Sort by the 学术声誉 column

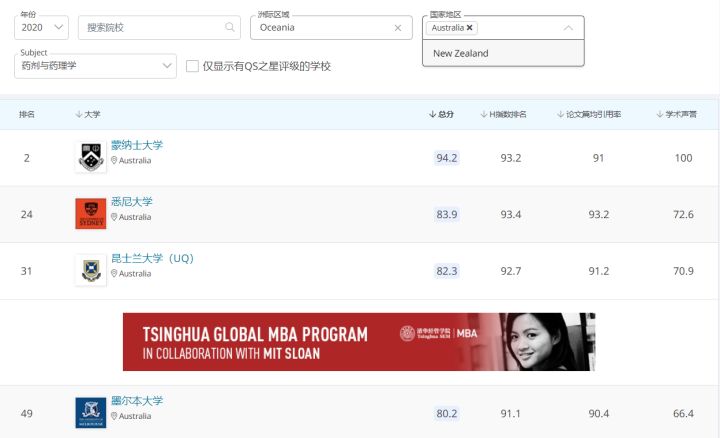click(x=676, y=114)
